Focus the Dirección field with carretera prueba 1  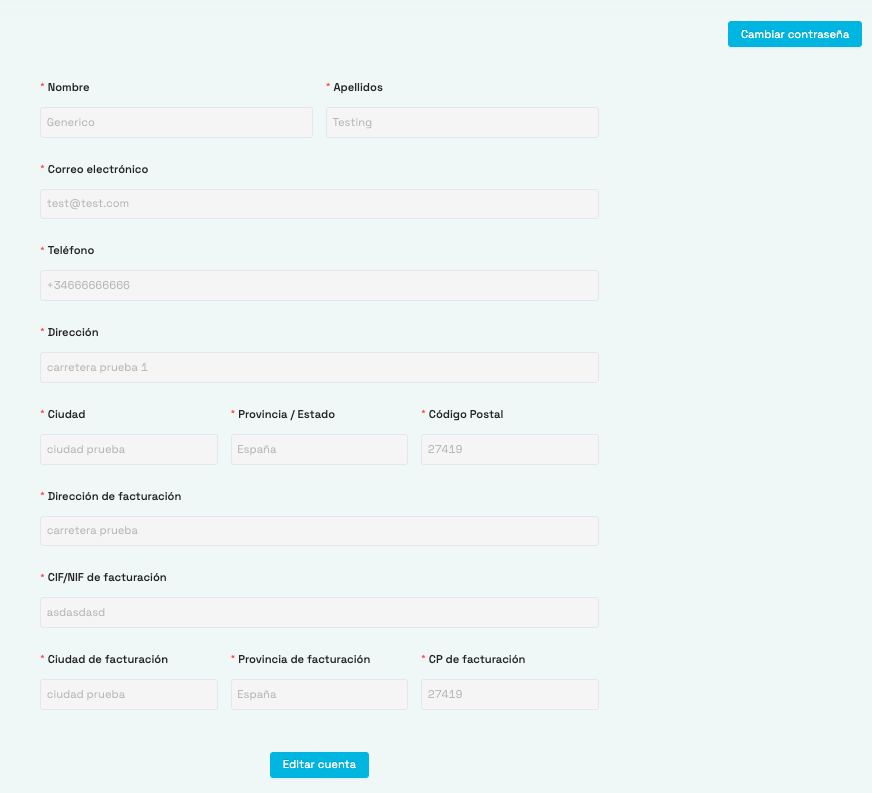point(319,367)
